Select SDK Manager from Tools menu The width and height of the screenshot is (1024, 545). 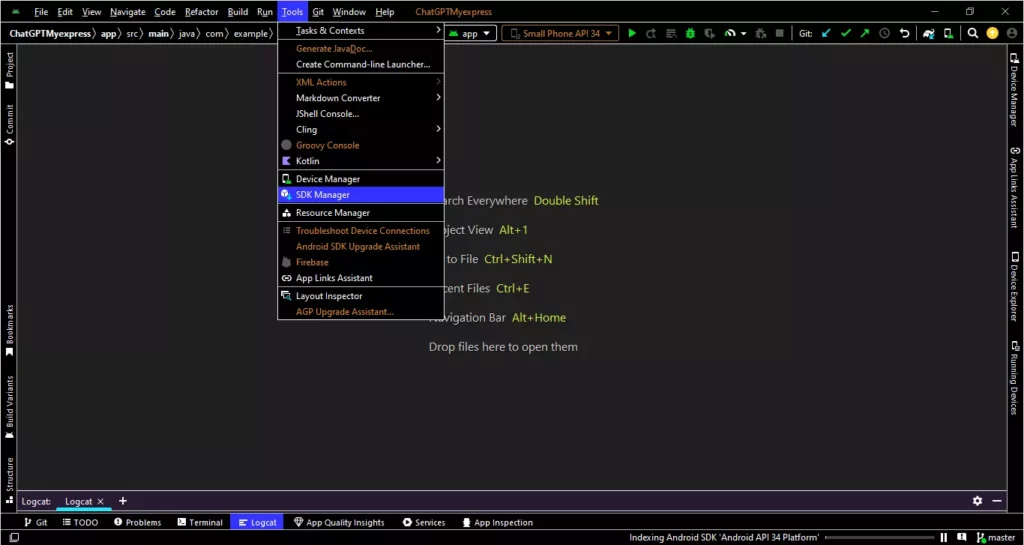point(360,195)
